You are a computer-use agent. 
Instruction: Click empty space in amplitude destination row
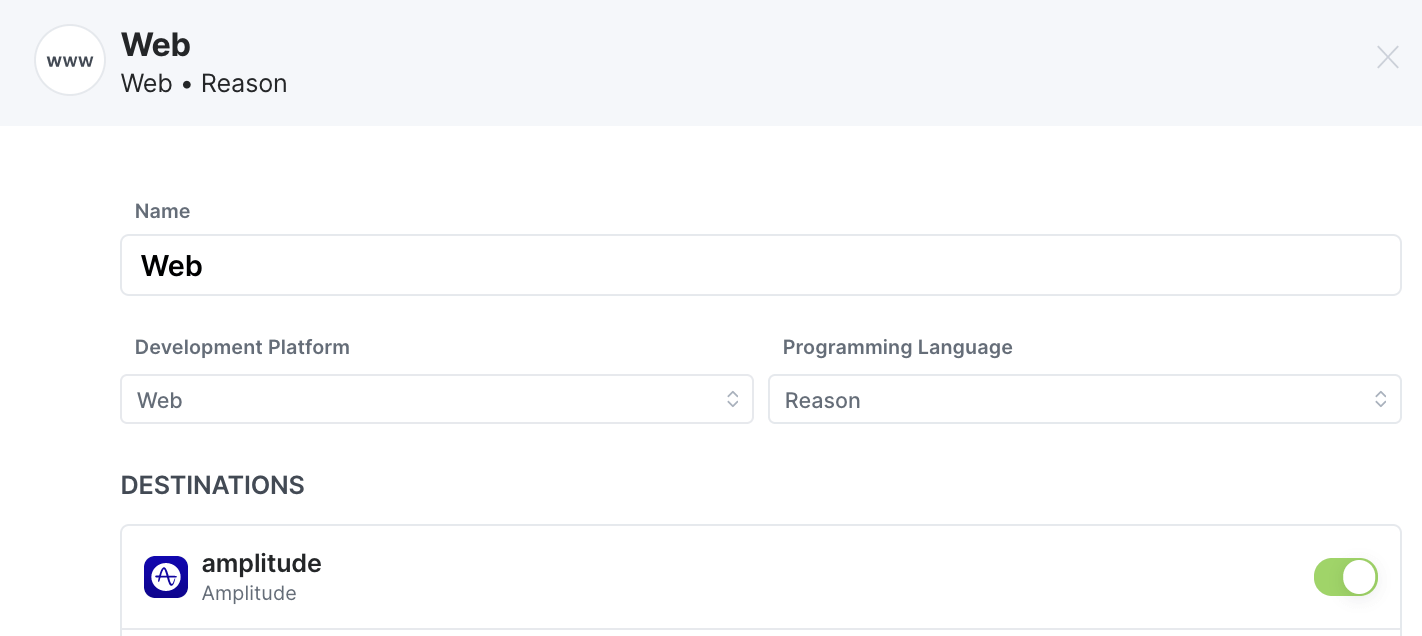800,578
